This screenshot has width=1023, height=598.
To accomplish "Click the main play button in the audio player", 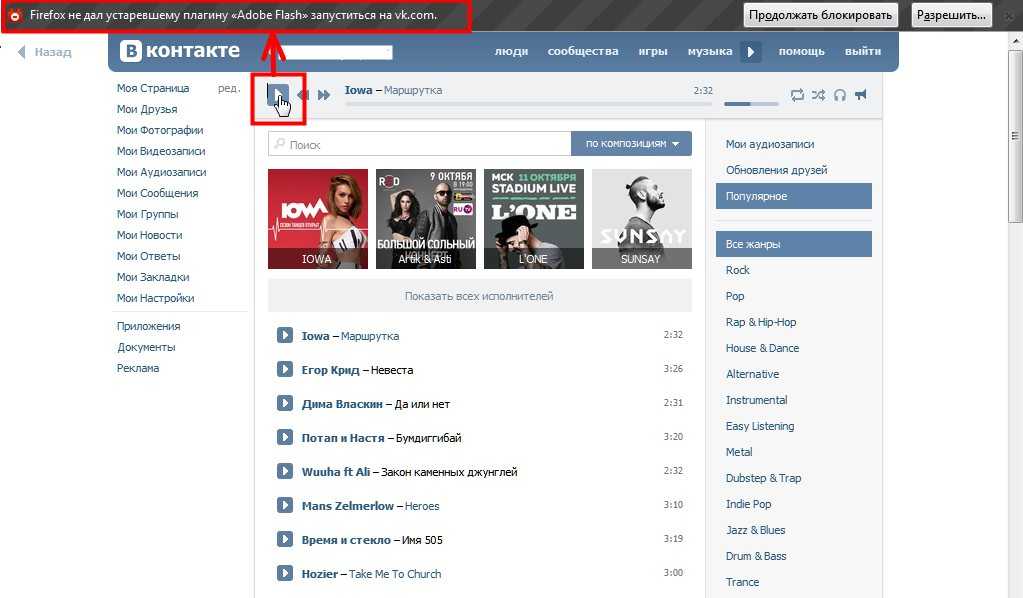I will pyautogui.click(x=277, y=95).
